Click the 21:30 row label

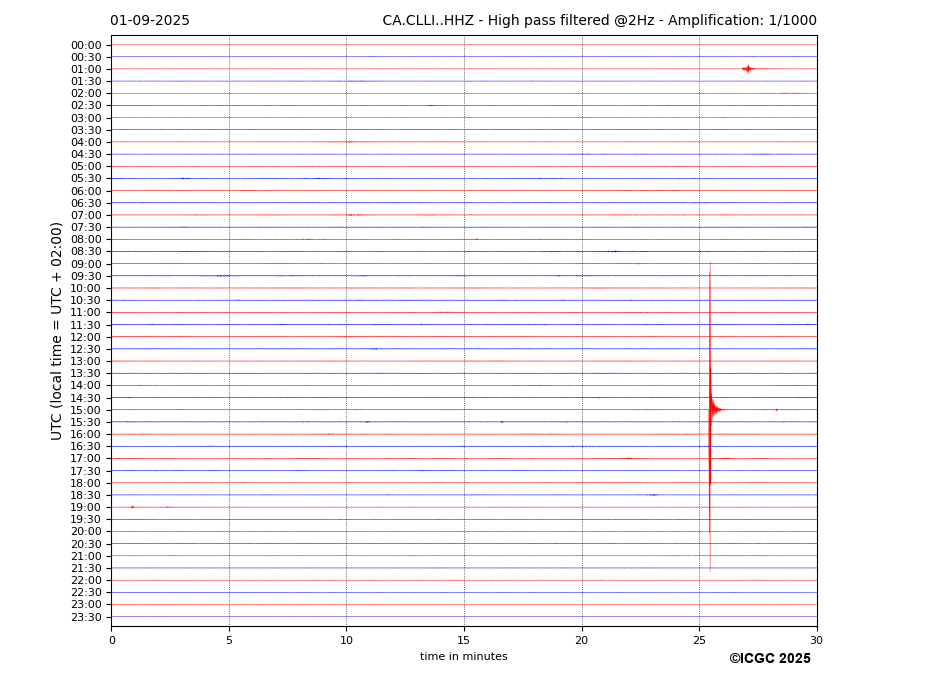(86, 568)
